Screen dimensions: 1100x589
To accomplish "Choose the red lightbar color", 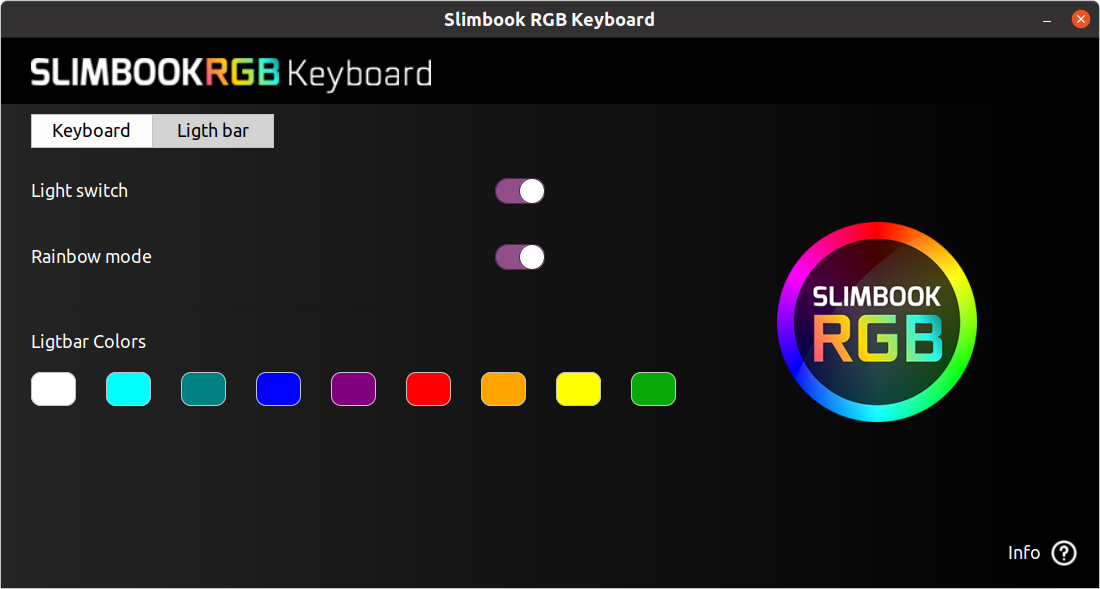I will pyautogui.click(x=428, y=389).
